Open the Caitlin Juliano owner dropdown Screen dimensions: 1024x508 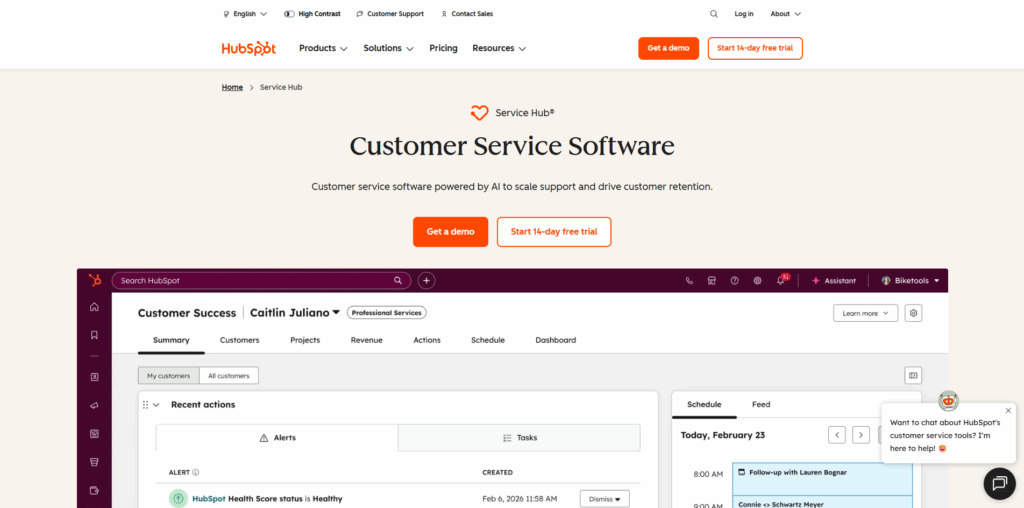(x=295, y=313)
